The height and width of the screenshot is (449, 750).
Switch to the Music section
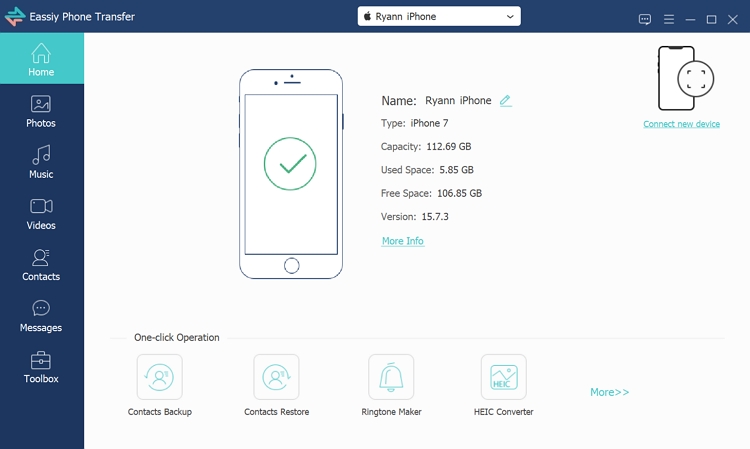pos(41,162)
